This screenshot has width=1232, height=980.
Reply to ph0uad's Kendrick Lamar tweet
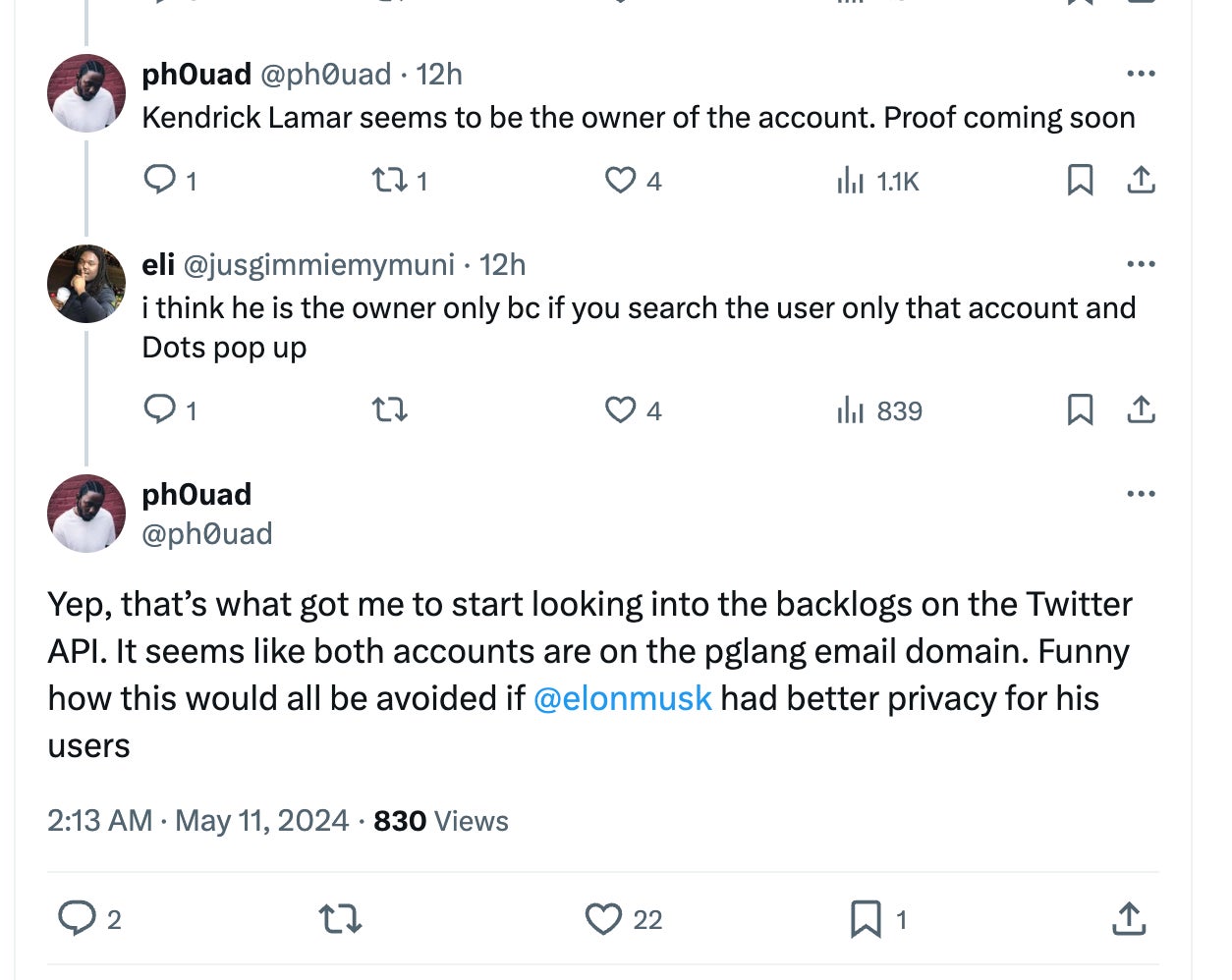159,181
